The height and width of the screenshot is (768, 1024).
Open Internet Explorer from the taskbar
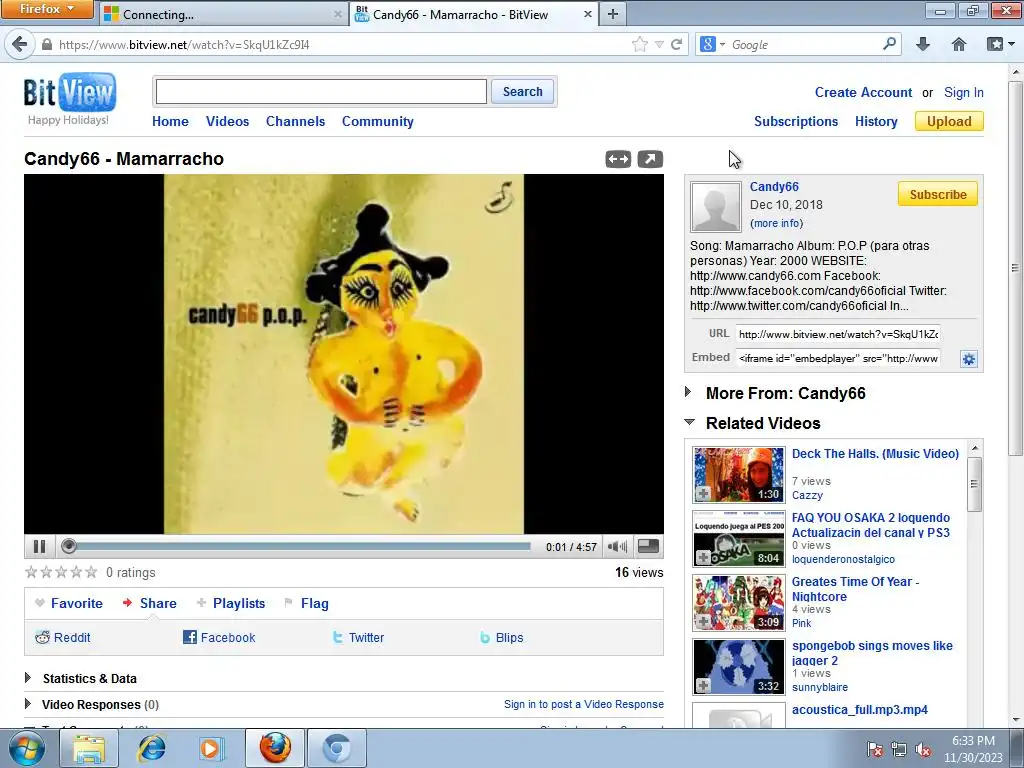coord(152,748)
